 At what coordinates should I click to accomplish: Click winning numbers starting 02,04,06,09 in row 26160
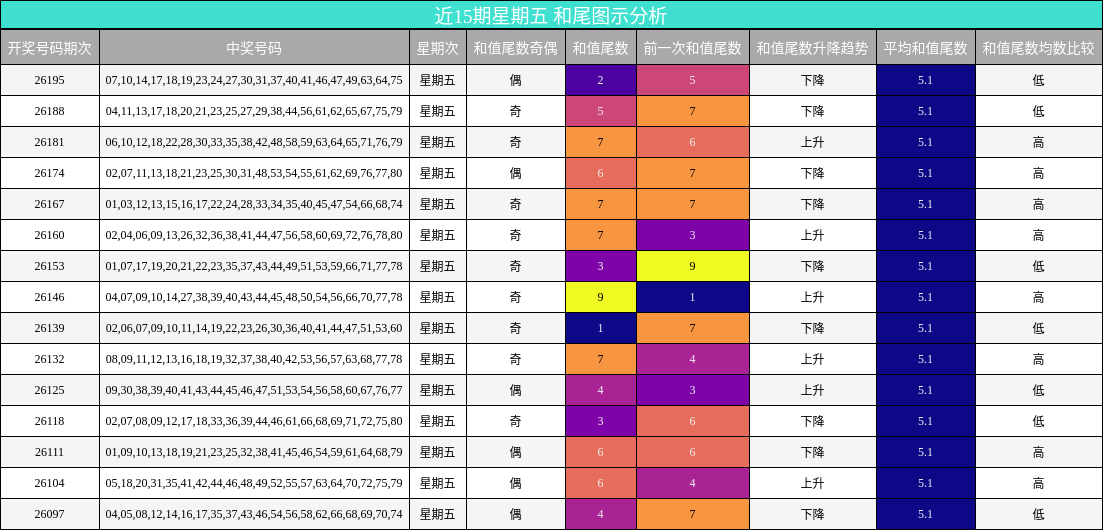255,235
